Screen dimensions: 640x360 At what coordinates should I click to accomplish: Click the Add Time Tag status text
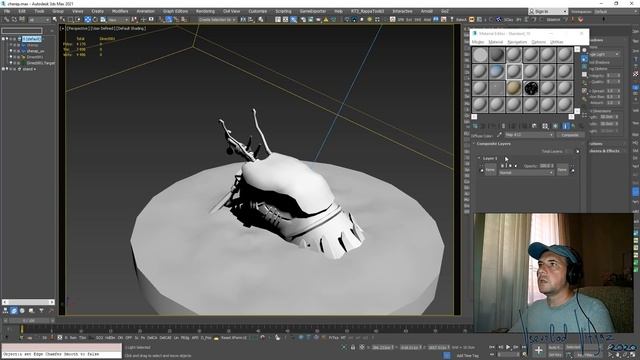pos(467,356)
